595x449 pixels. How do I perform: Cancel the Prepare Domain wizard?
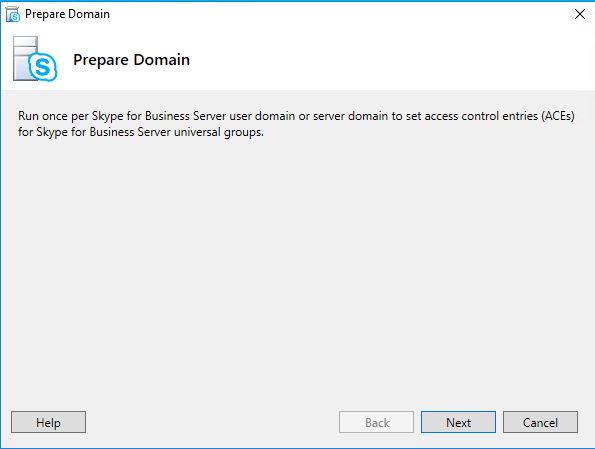click(540, 422)
